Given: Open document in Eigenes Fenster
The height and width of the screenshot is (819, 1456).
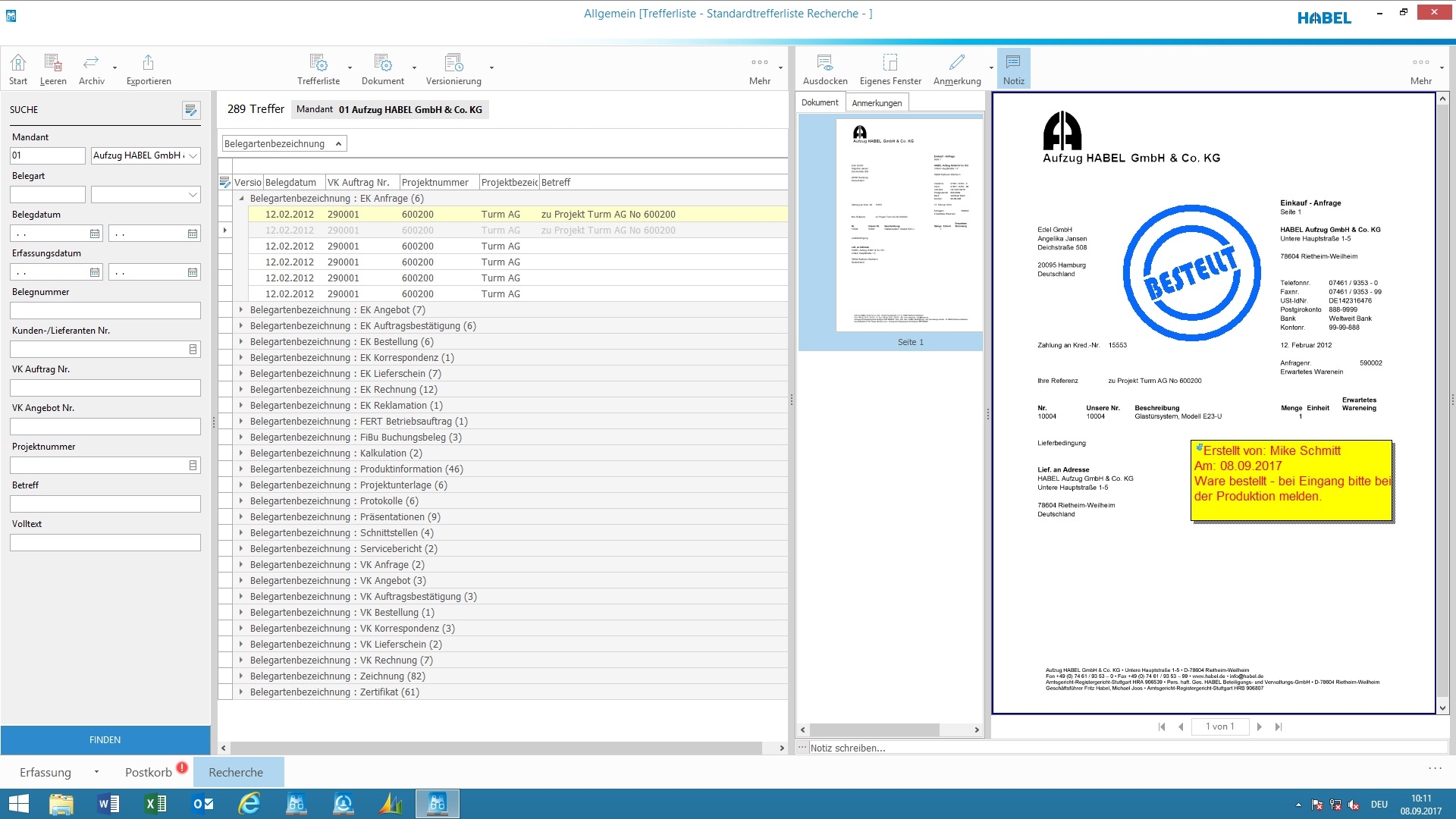Looking at the screenshot, I should (x=890, y=63).
